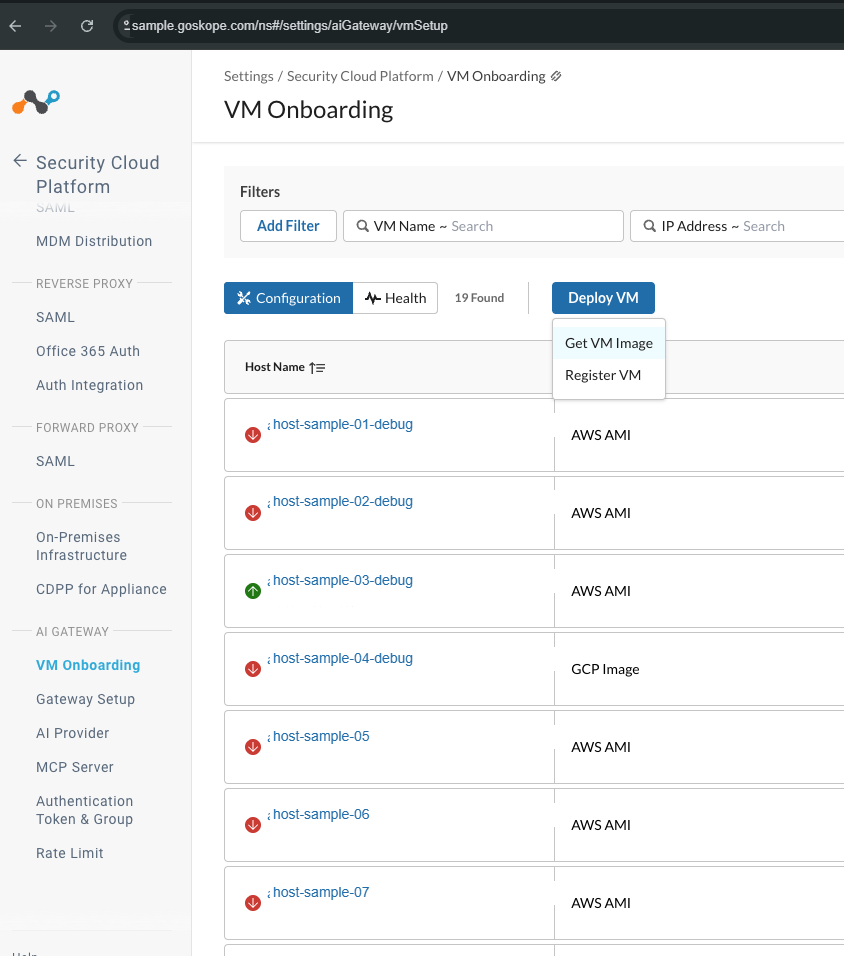Click red down status icon for host-sample-04-debug

253,669
